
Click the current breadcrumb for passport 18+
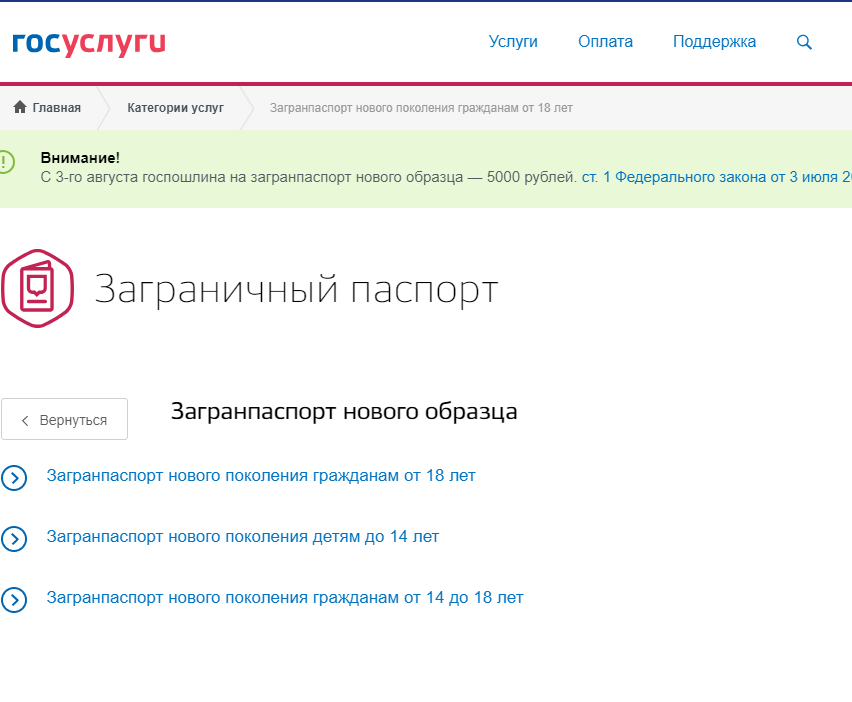coord(421,107)
